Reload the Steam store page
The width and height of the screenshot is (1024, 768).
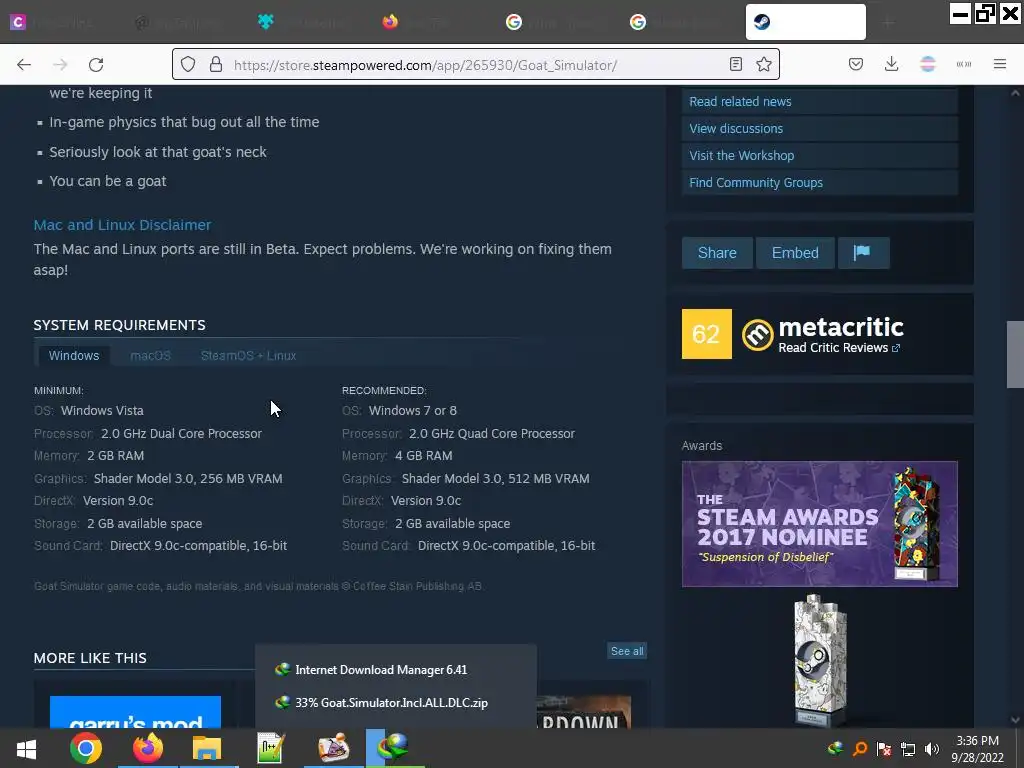coord(96,65)
